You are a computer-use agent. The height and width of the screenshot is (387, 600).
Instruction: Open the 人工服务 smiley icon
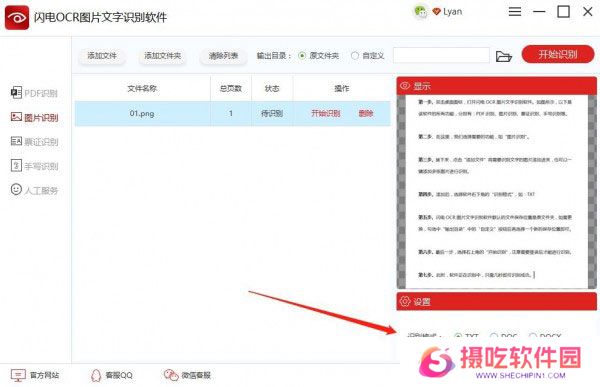(16, 189)
